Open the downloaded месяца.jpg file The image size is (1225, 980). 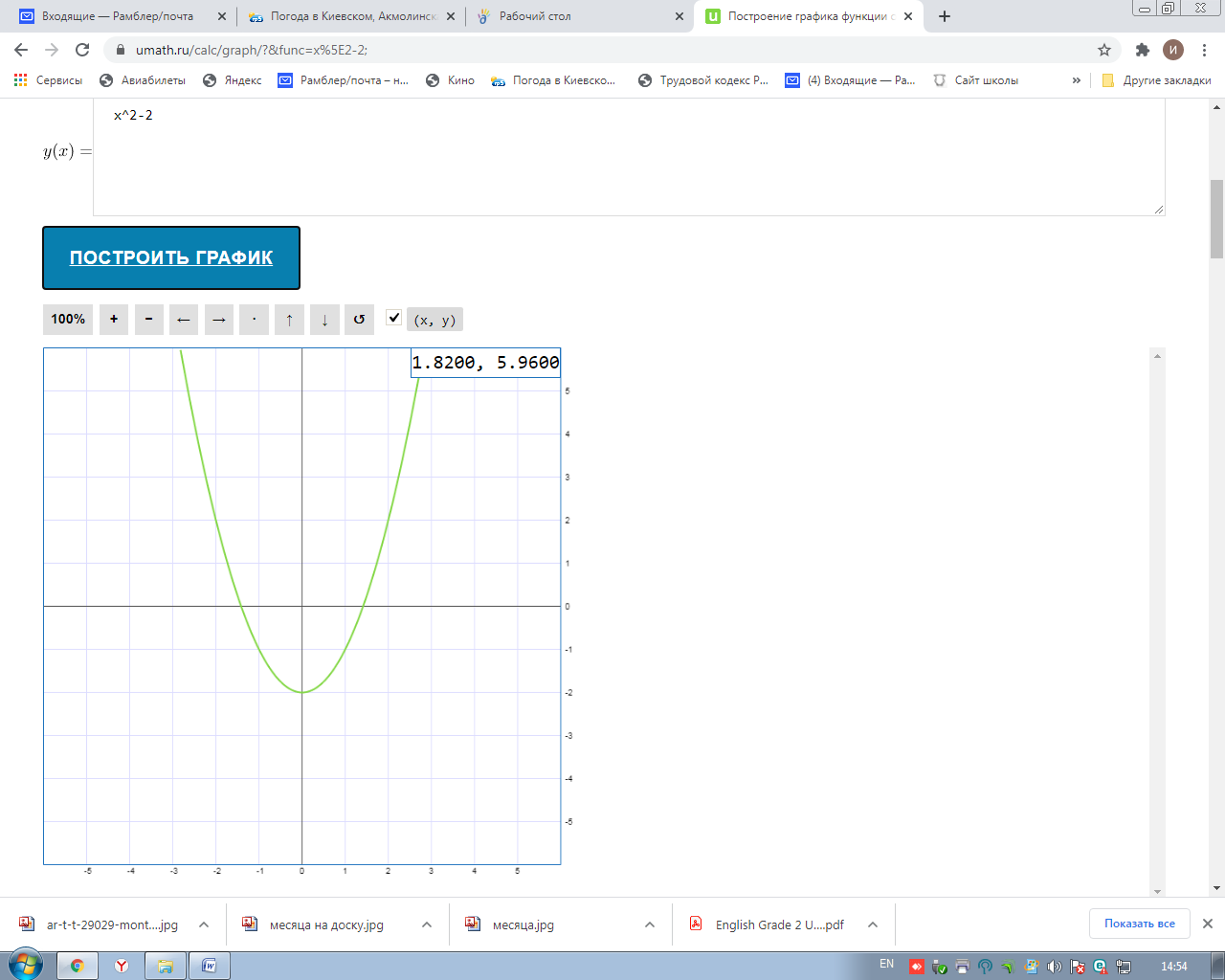coord(523,924)
